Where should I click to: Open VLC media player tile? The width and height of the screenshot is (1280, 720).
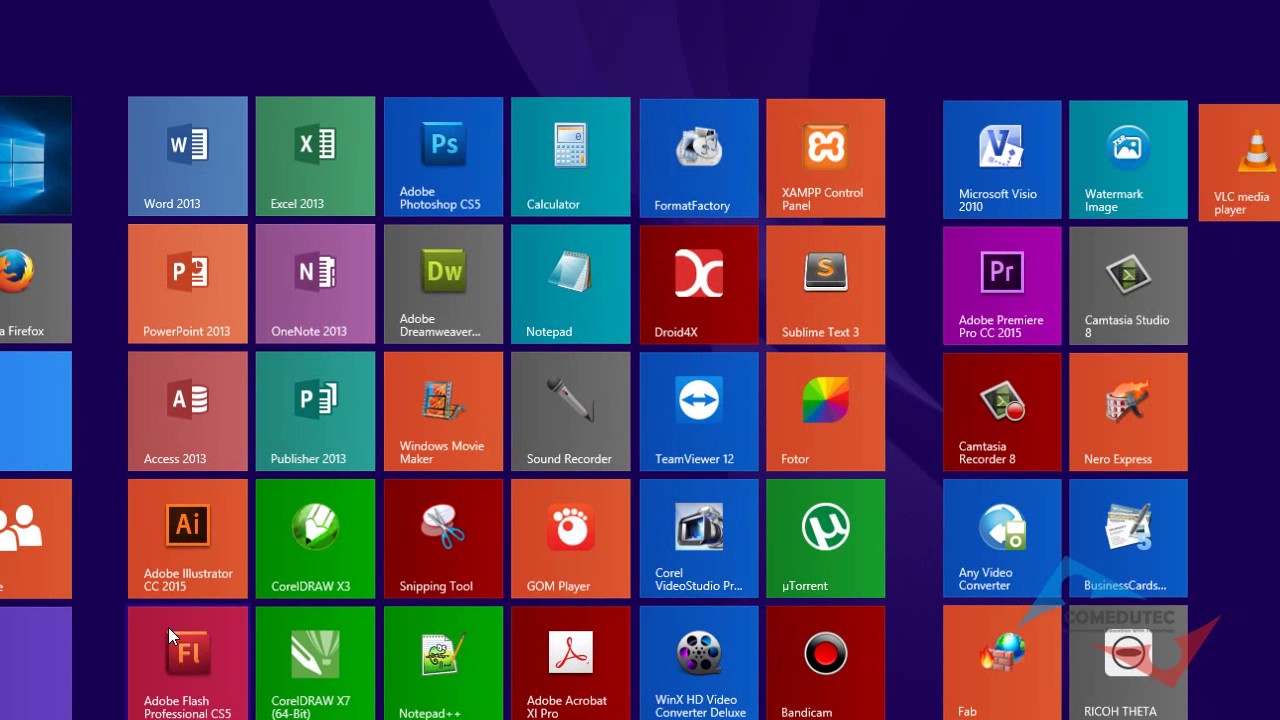click(1239, 162)
